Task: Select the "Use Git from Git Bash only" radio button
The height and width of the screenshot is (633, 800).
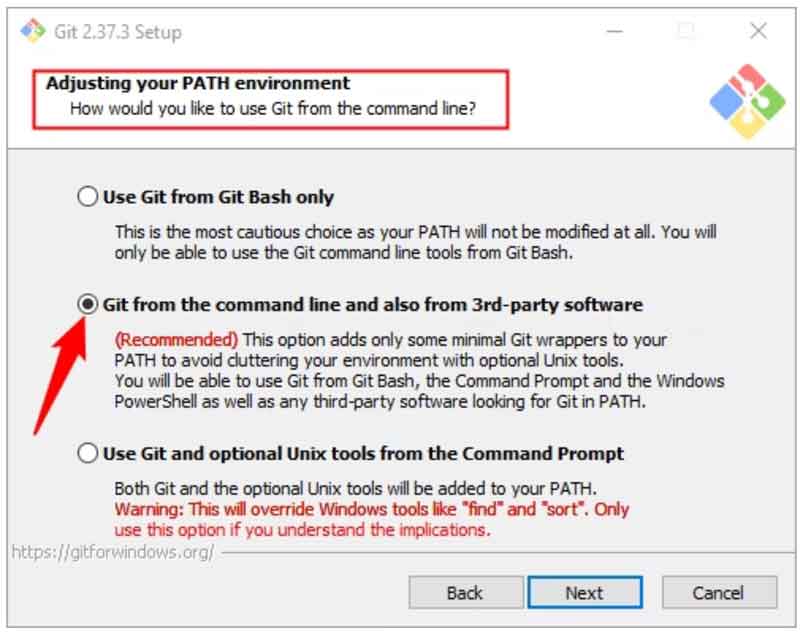Action: pyautogui.click(x=88, y=197)
